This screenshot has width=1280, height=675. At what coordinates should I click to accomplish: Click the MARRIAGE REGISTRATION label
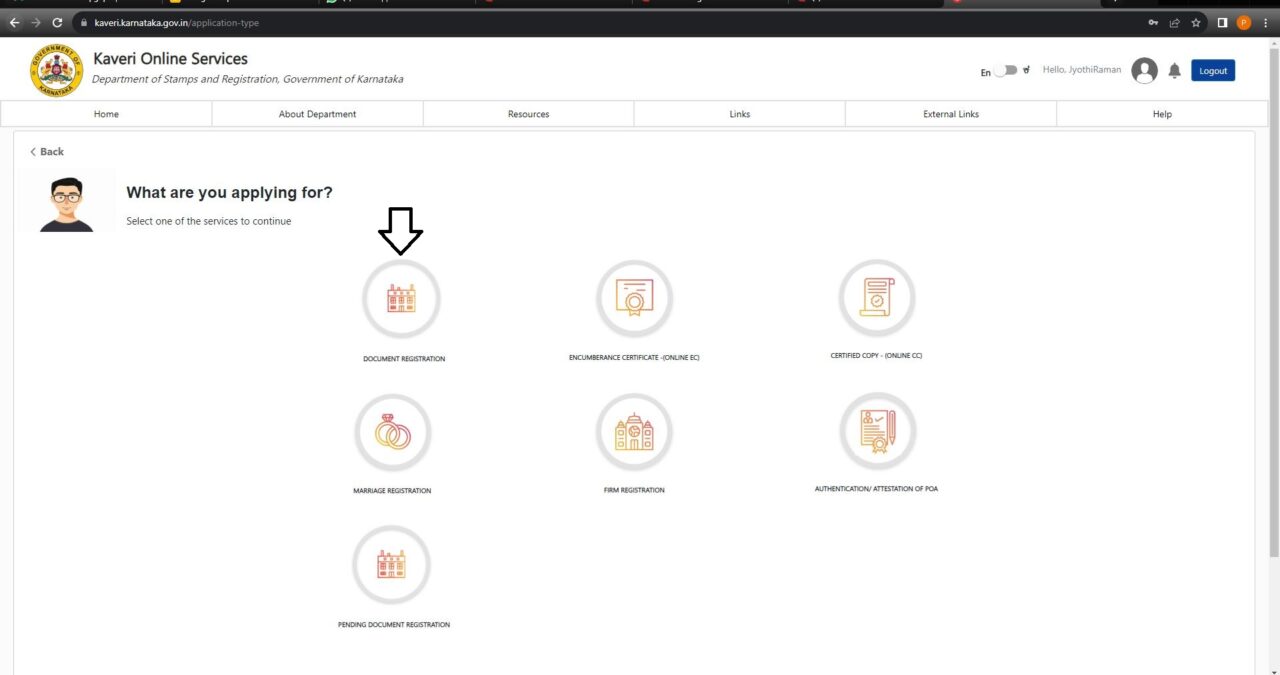click(x=392, y=491)
